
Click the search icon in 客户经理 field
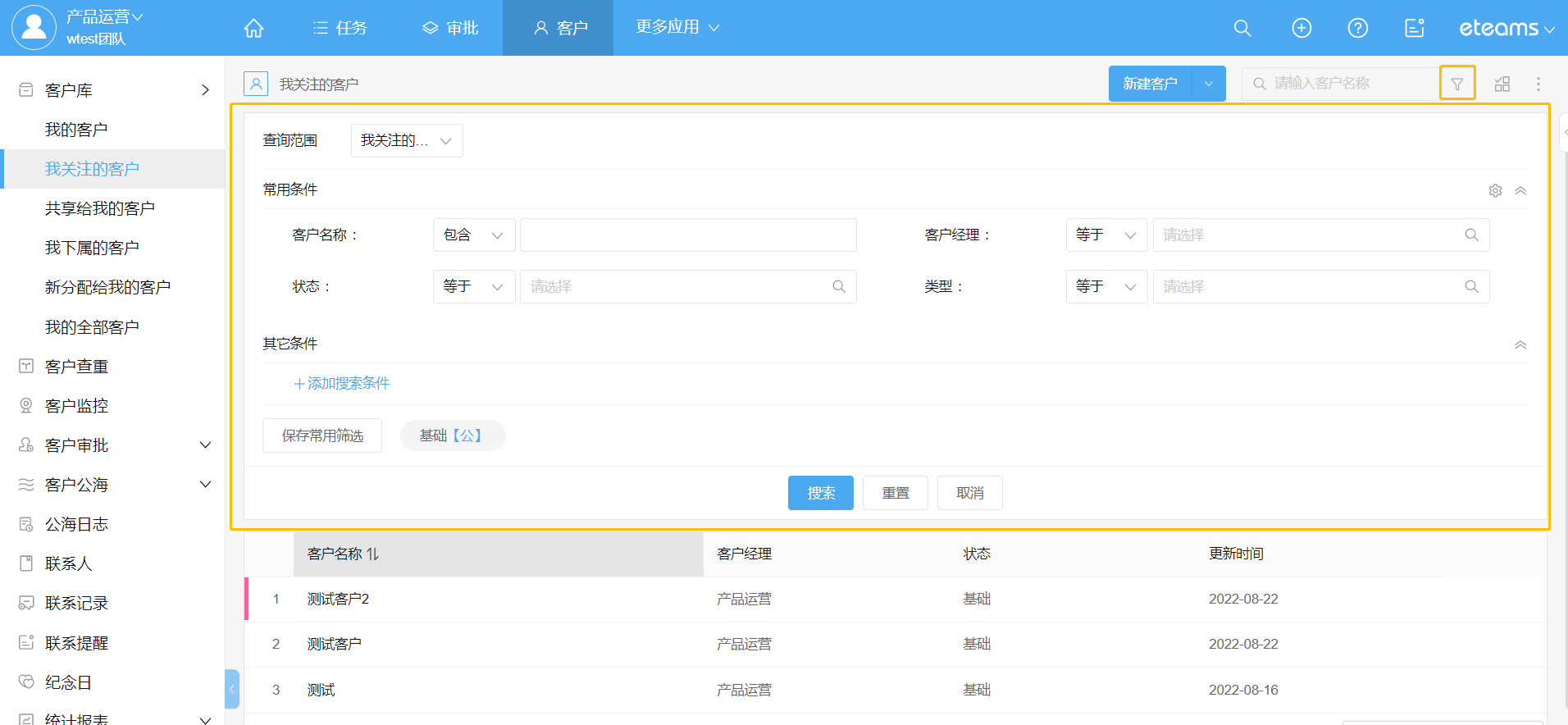click(1471, 235)
